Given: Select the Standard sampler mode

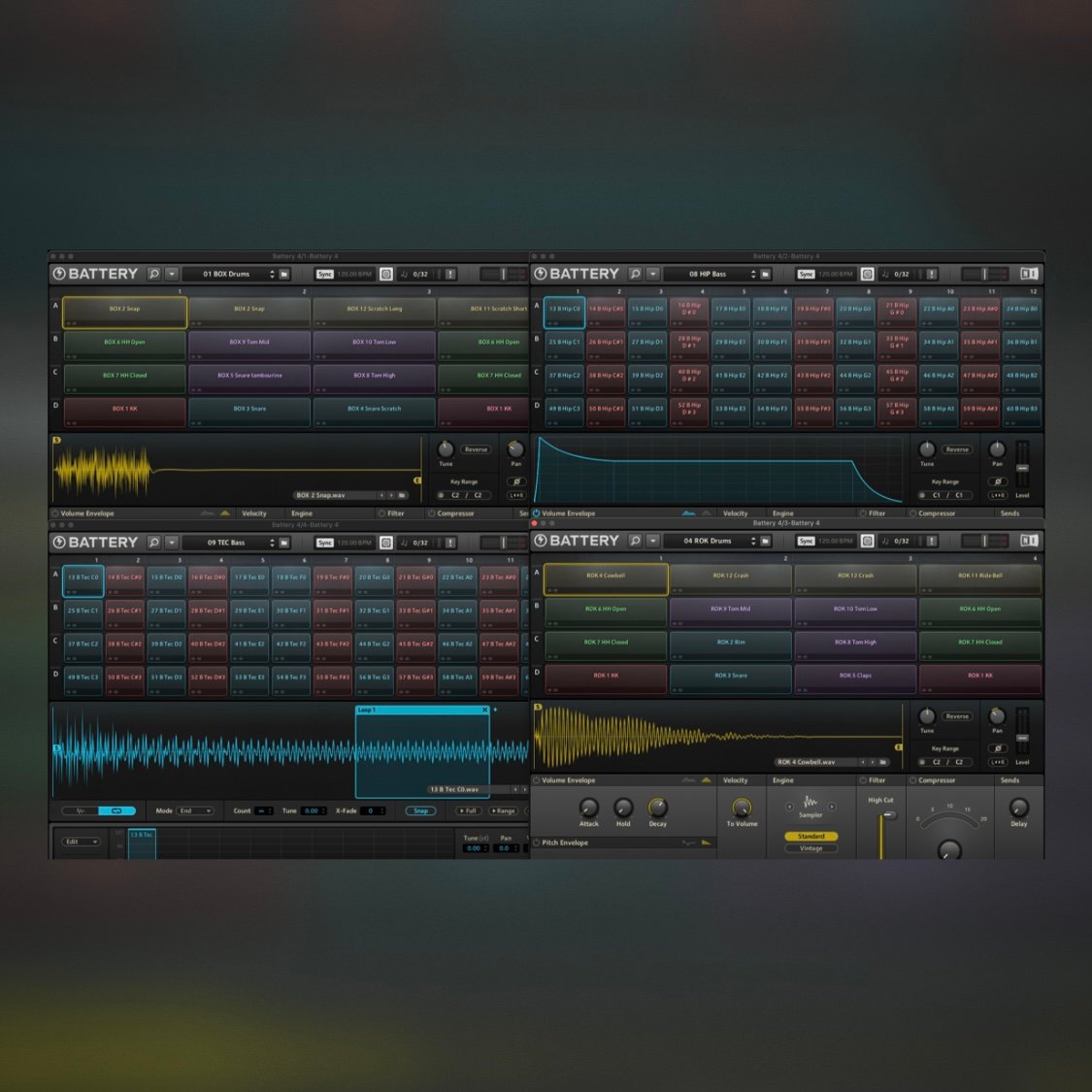Looking at the screenshot, I should [x=811, y=836].
